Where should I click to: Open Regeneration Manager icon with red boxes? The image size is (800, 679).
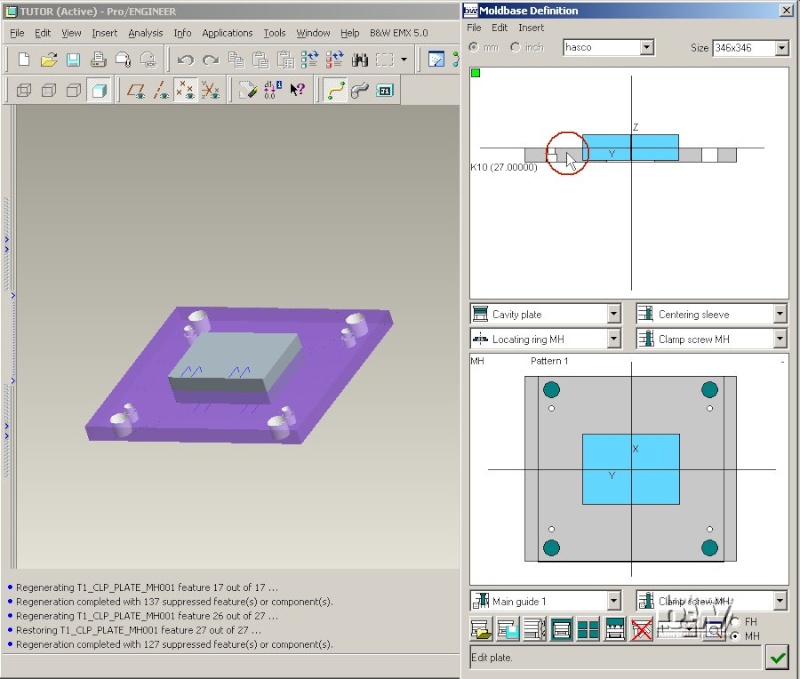click(334, 60)
